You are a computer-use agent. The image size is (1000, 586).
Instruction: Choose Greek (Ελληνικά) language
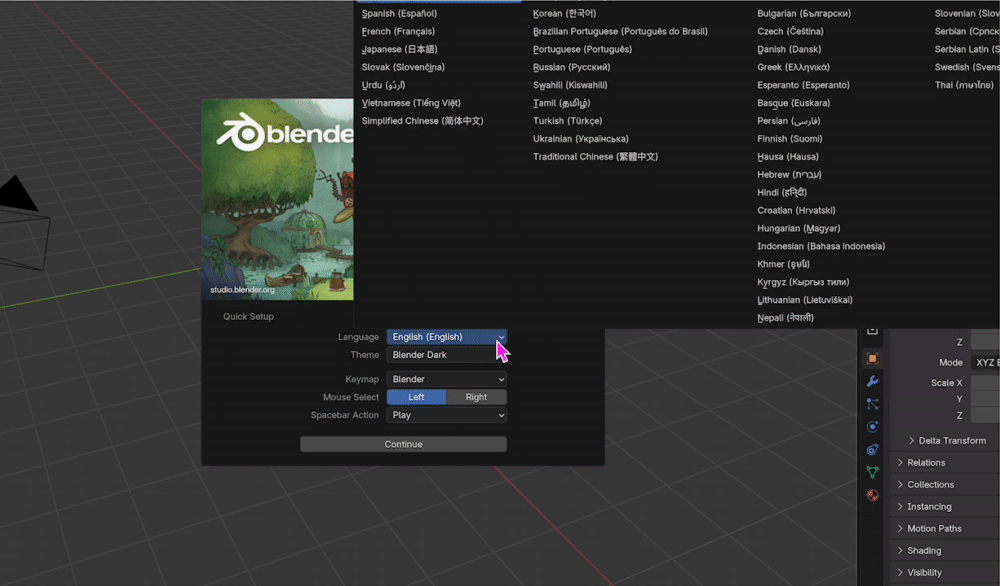(793, 67)
